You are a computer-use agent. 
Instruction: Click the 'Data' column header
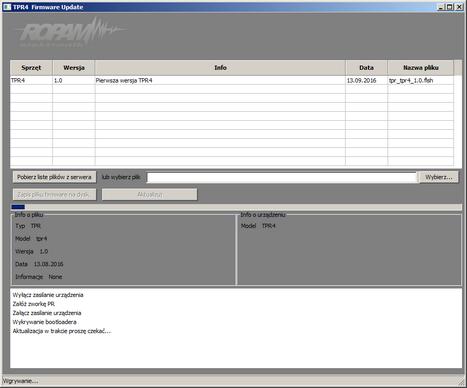click(x=367, y=68)
